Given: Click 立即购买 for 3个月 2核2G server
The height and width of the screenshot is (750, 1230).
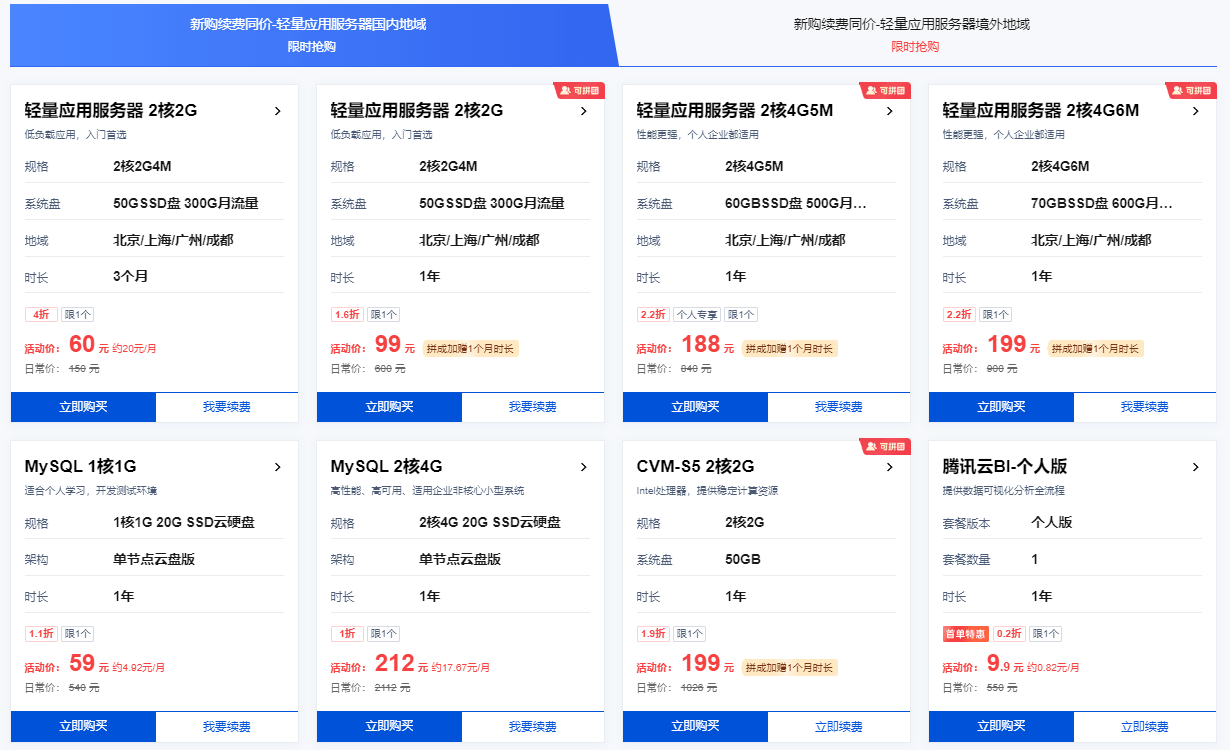Looking at the screenshot, I should 83,407.
